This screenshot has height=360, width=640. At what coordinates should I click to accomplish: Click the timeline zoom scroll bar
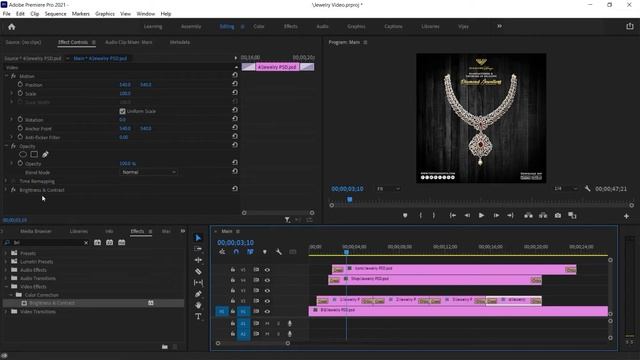tap(253, 343)
